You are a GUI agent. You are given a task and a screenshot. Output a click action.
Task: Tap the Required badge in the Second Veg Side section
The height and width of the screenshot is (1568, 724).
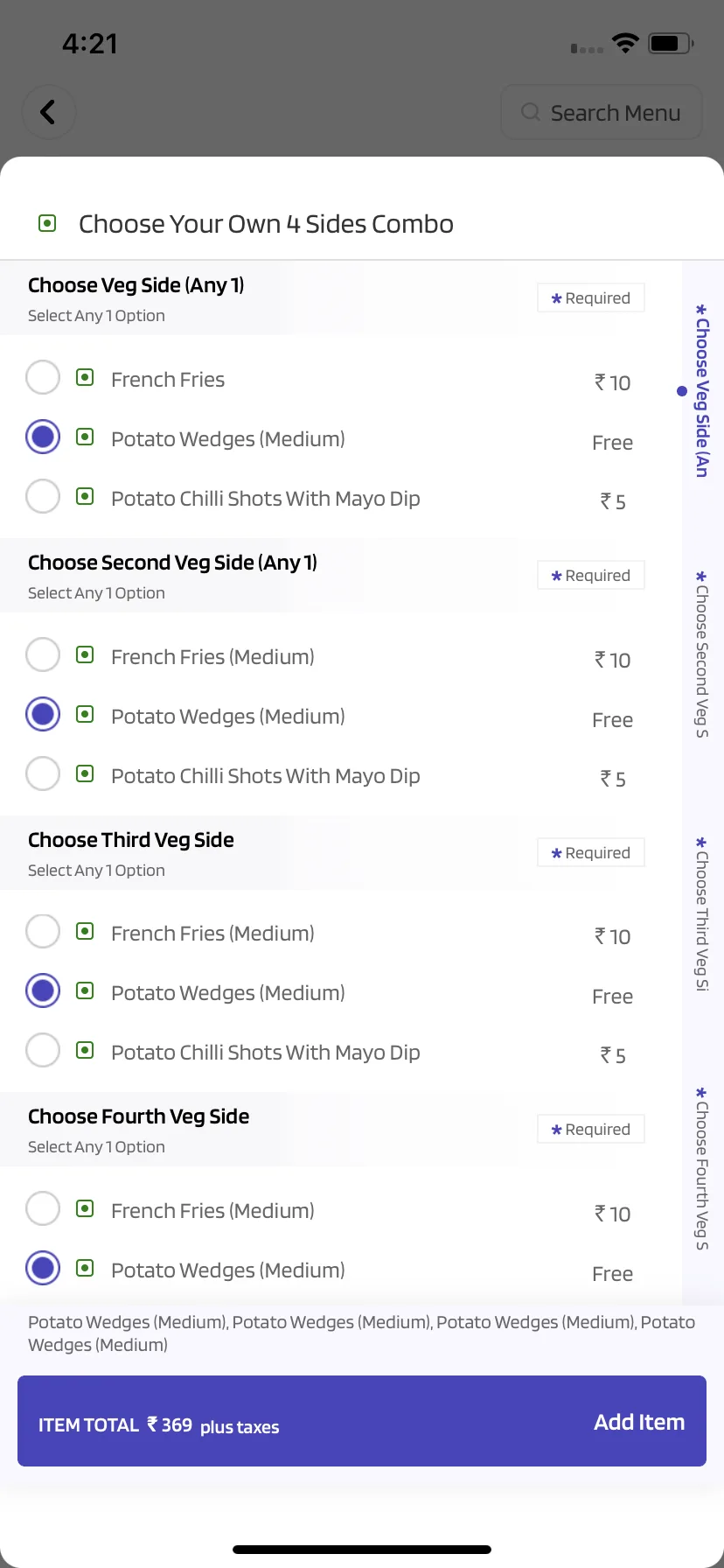point(591,575)
